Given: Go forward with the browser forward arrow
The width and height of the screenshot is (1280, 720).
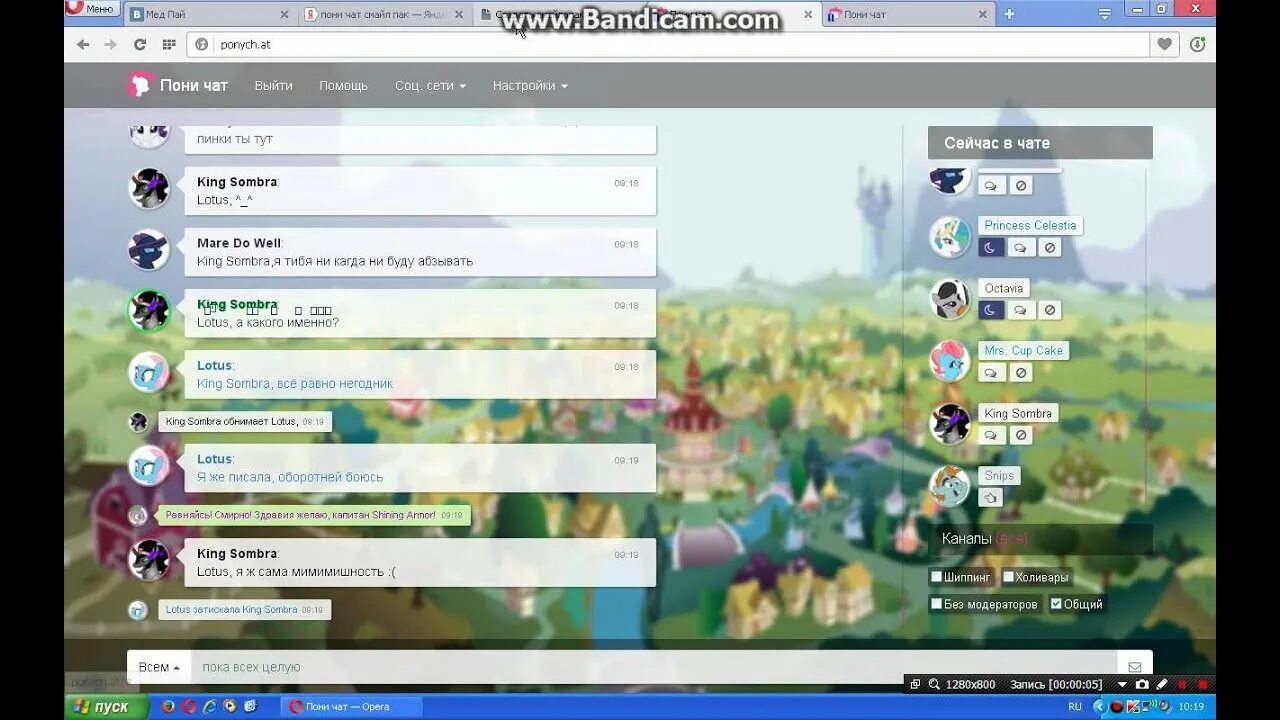Looking at the screenshot, I should click(111, 44).
